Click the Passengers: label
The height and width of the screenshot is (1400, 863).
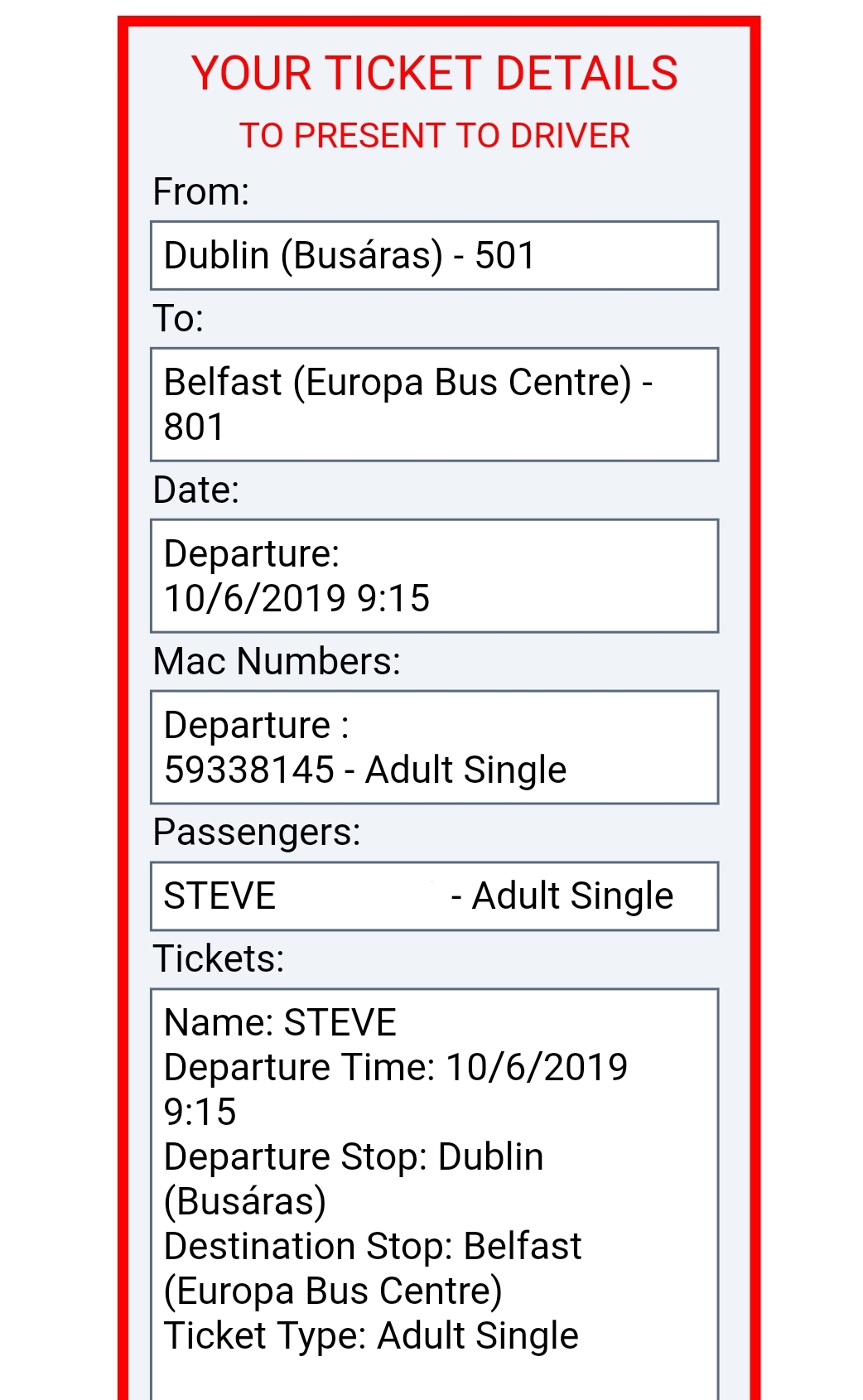[x=257, y=833]
